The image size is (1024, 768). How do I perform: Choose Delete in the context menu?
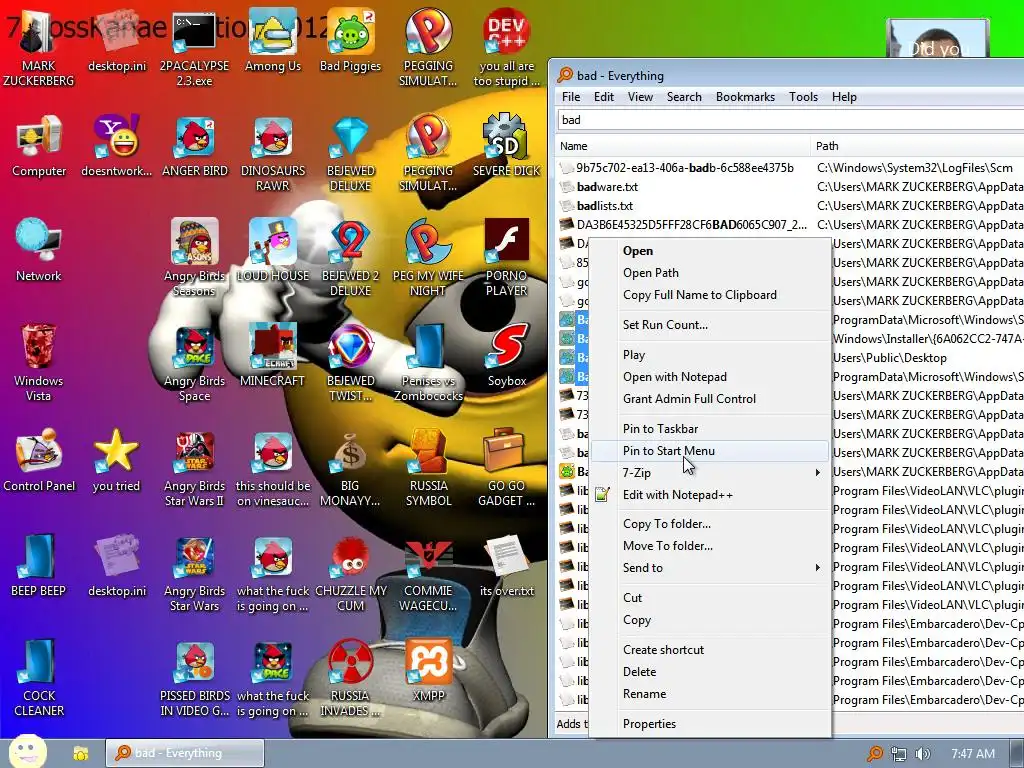point(710,671)
